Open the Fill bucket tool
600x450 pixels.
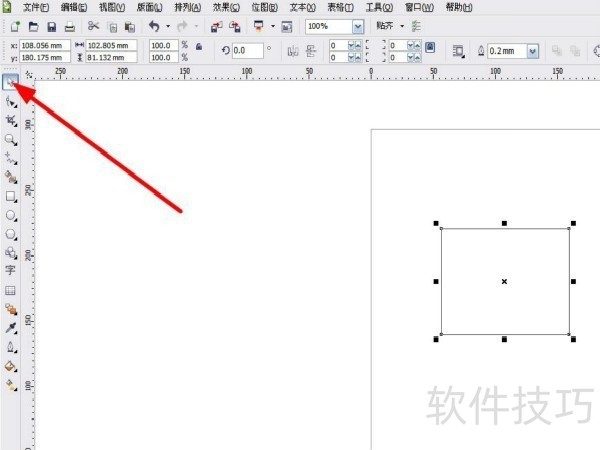coord(11,366)
